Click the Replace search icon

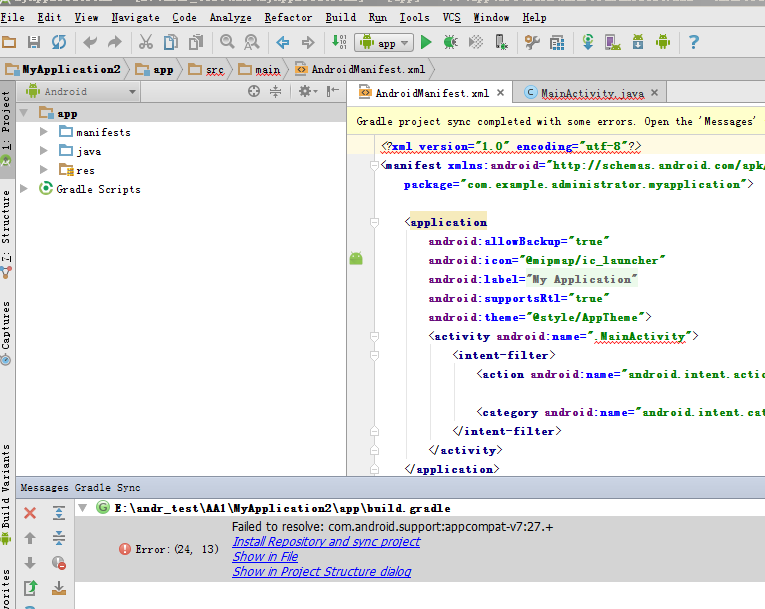tap(251, 42)
